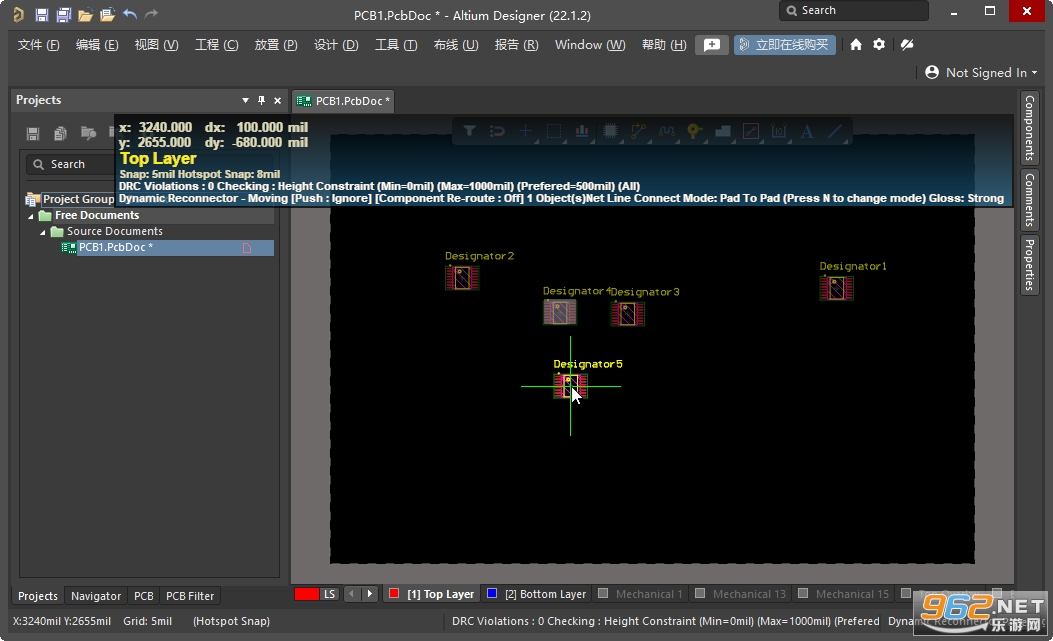Viewport: 1053px width, 641px height.
Task: Open the Properties side panel
Action: tap(1029, 265)
